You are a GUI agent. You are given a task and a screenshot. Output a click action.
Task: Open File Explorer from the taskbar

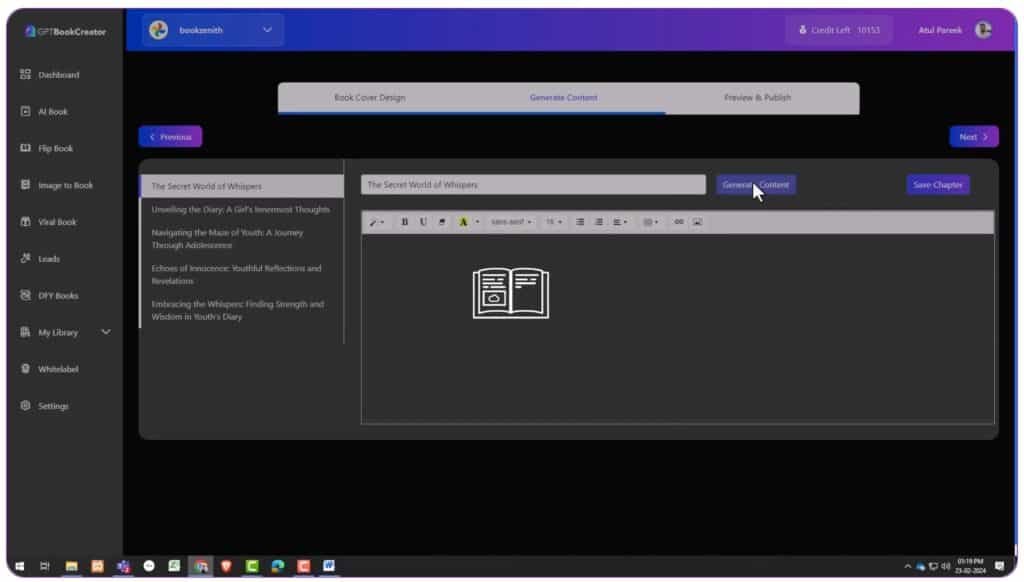point(71,566)
